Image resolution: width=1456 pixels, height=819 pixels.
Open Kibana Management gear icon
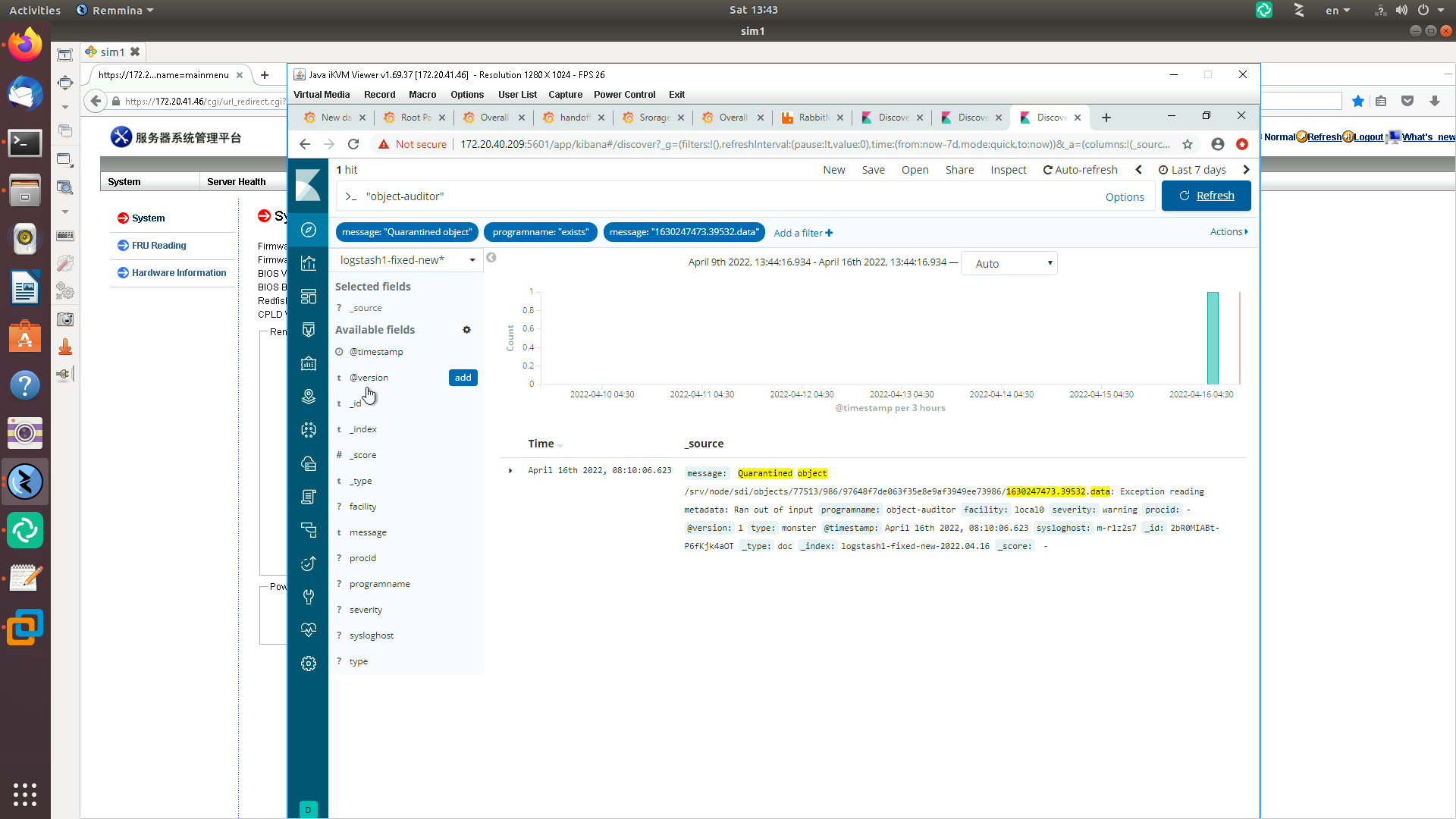pyautogui.click(x=308, y=664)
